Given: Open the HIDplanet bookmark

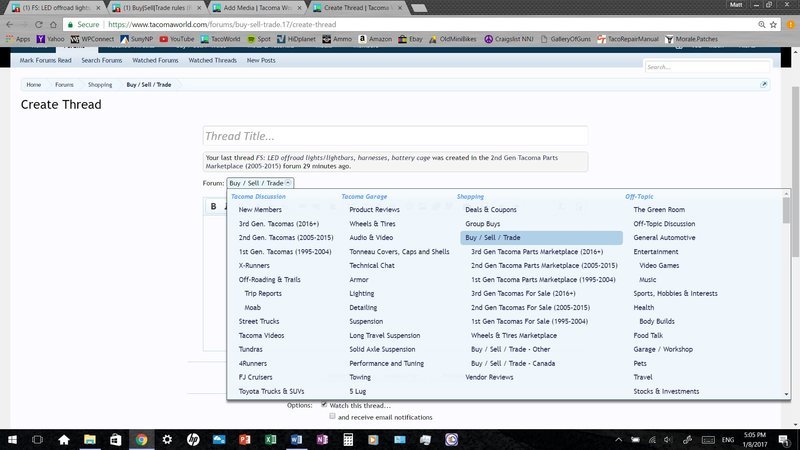Looking at the screenshot, I should point(296,39).
